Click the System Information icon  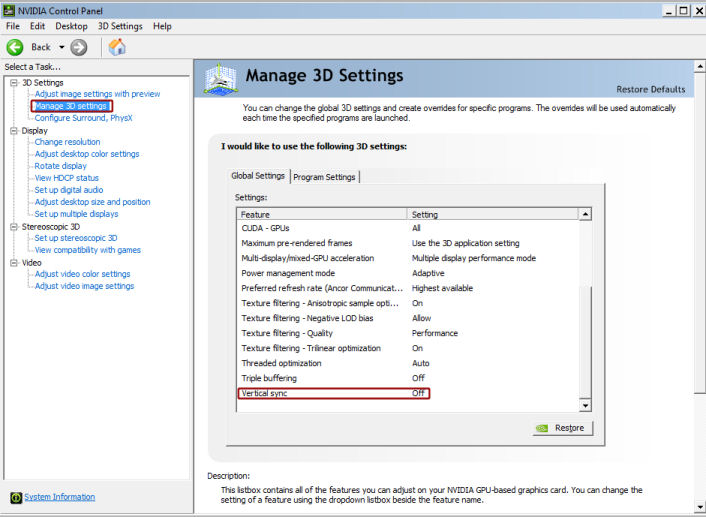point(16,497)
